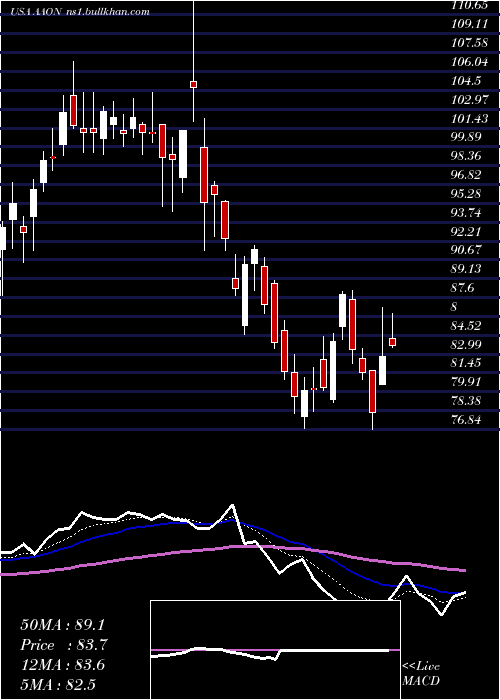This screenshot has height=700, width=500.
Task: Click the 99.89 price axis label
Action: pyautogui.click(x=467, y=137)
